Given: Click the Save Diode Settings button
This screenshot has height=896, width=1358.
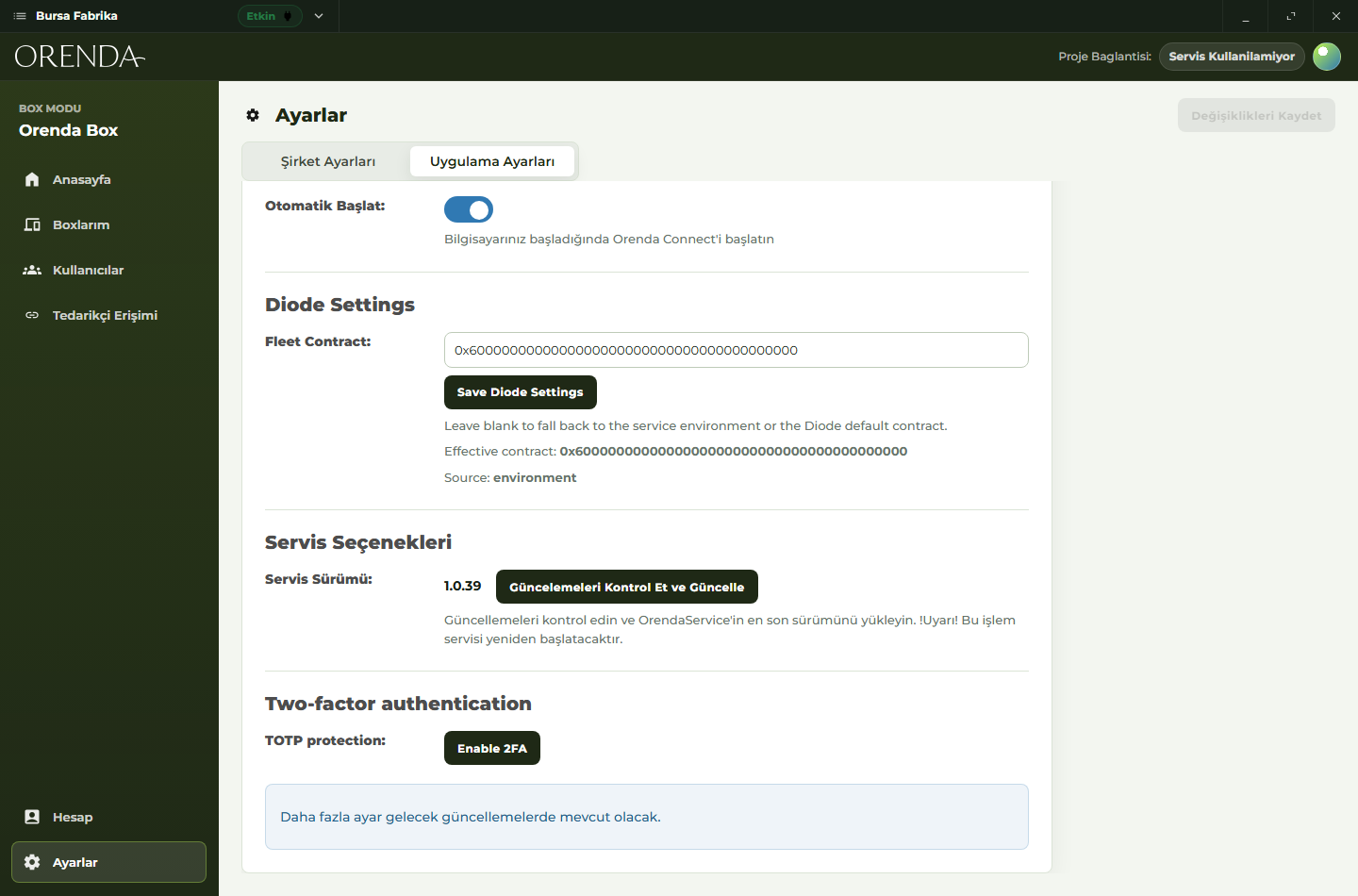Looking at the screenshot, I should pos(521,392).
